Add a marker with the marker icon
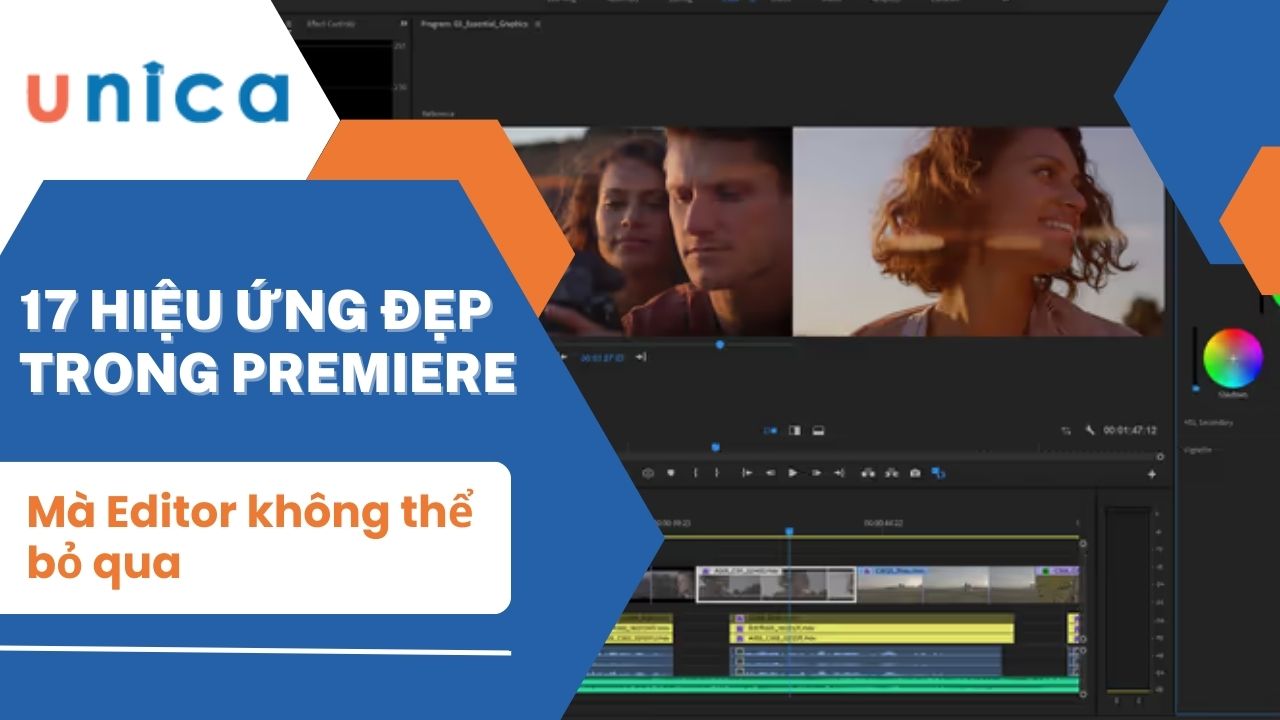Screen dimensions: 1280x720 (x=671, y=473)
